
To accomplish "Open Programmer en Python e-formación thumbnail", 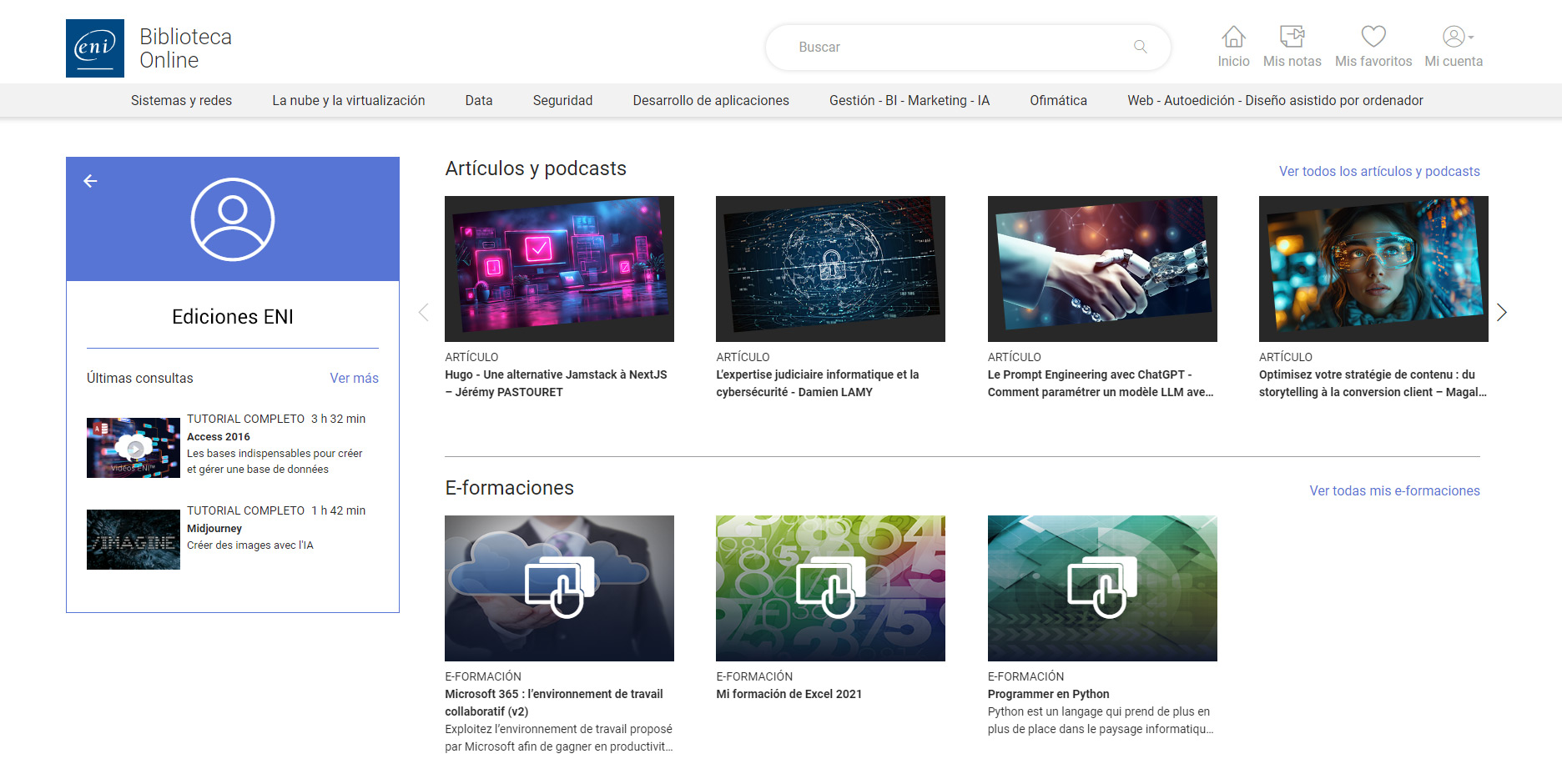I will (x=1101, y=588).
